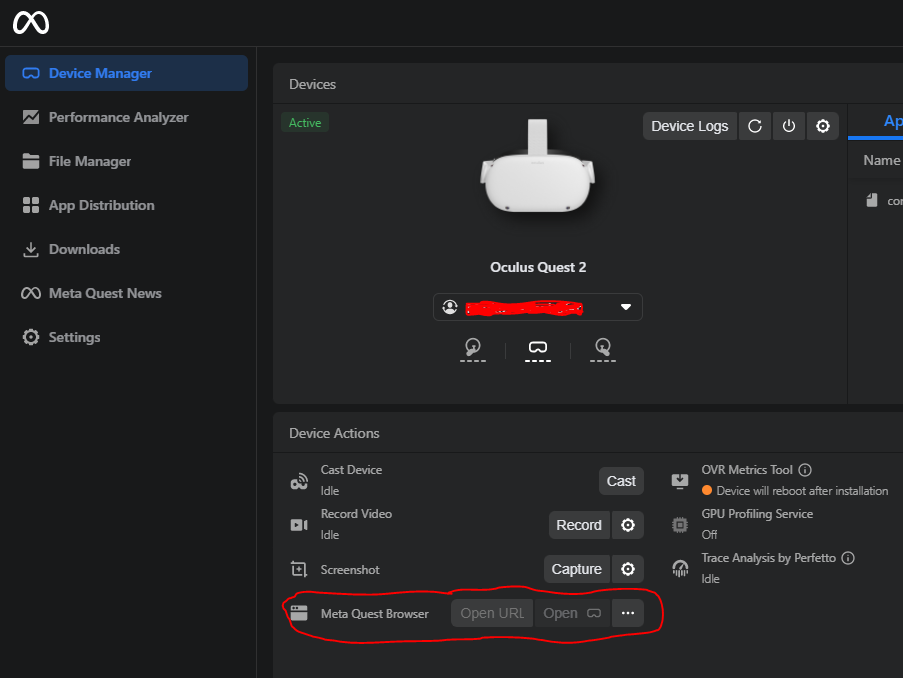903x678 pixels.
Task: Open Meta Quest Browser more options
Action: point(628,613)
